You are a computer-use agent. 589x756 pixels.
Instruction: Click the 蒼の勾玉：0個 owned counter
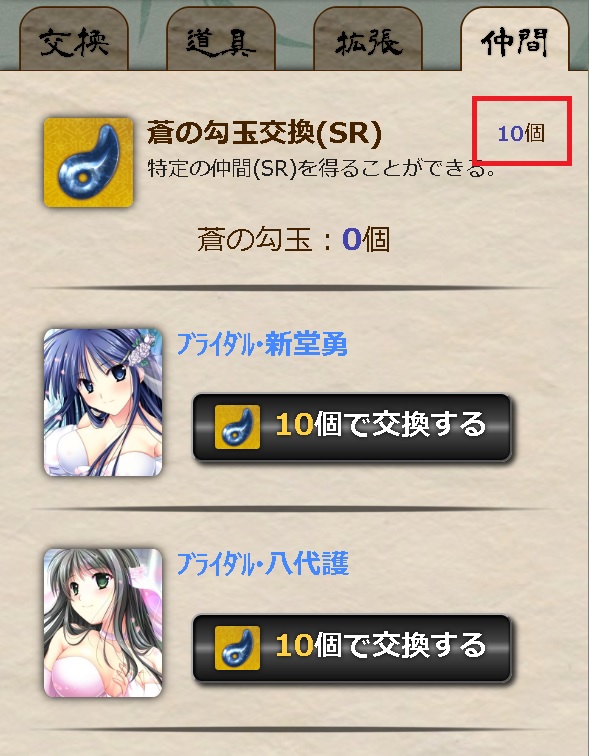pyautogui.click(x=294, y=240)
